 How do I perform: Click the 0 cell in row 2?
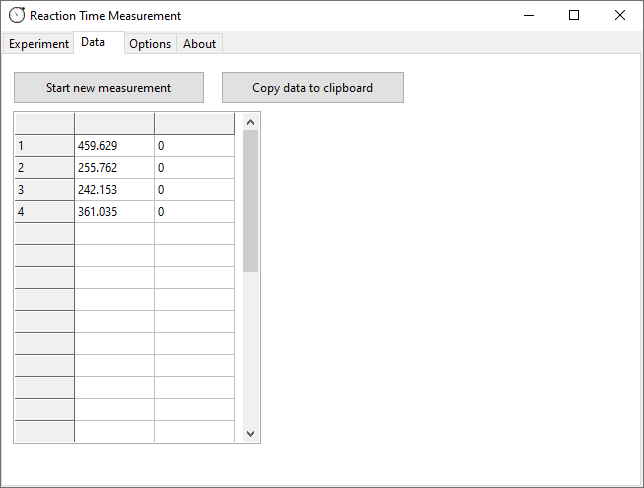click(x=195, y=168)
